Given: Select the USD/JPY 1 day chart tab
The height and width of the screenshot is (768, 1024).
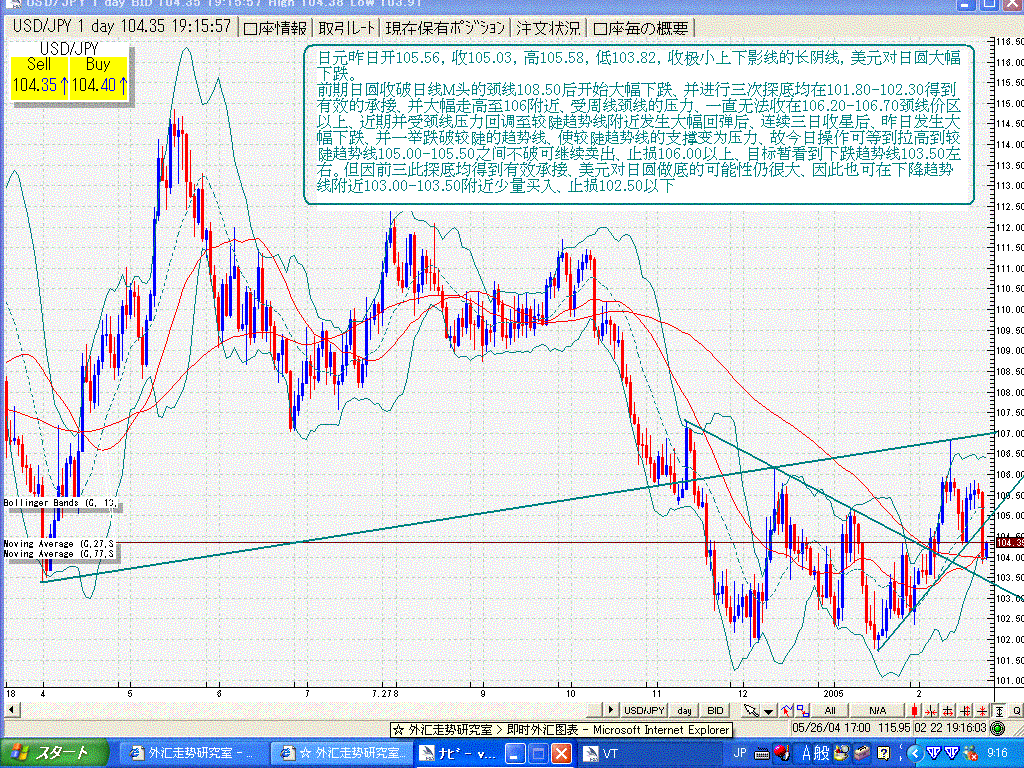Looking at the screenshot, I should (x=121, y=27).
